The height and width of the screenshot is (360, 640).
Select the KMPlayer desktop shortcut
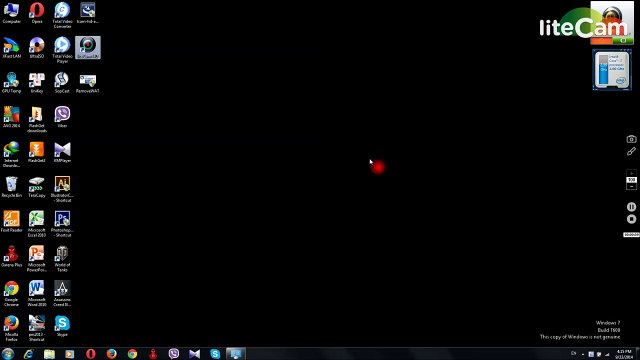click(62, 152)
